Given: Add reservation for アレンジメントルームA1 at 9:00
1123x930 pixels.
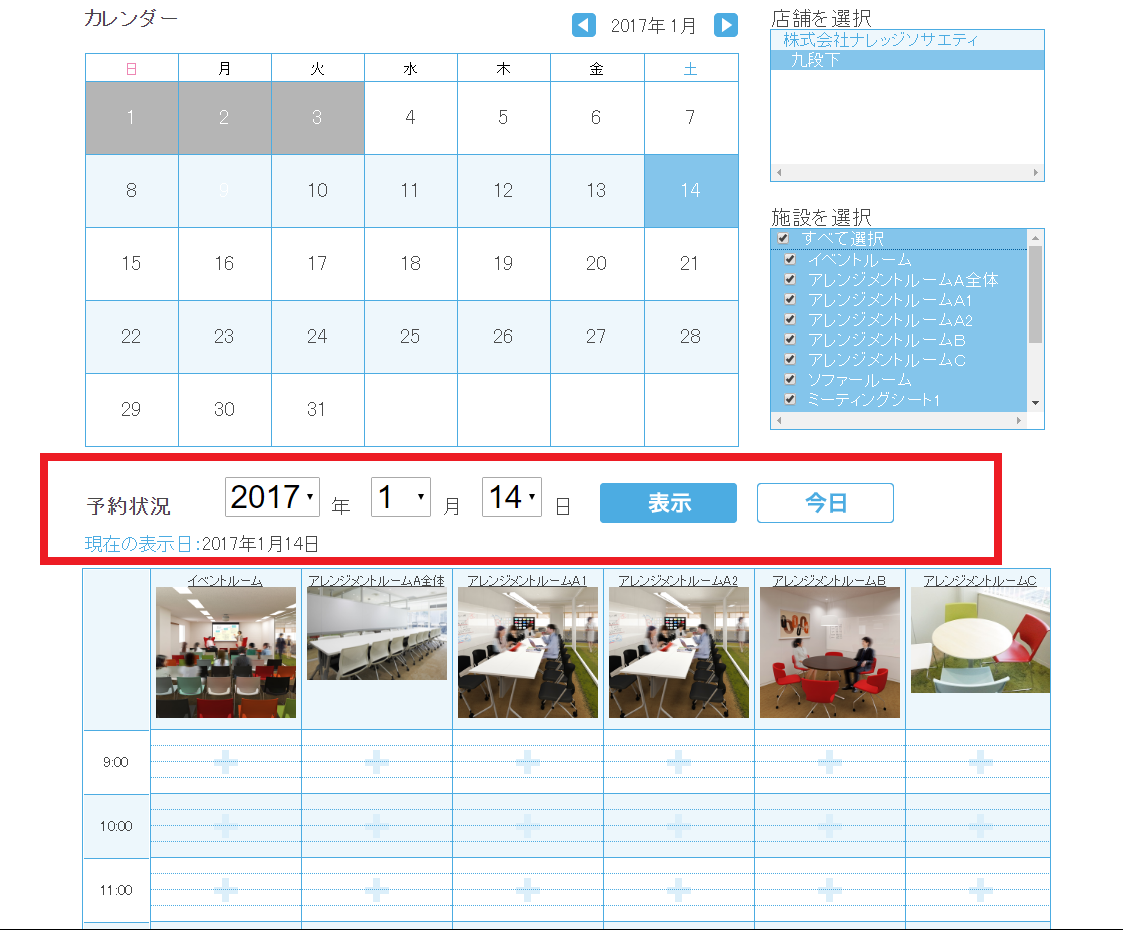Looking at the screenshot, I should 528,762.
